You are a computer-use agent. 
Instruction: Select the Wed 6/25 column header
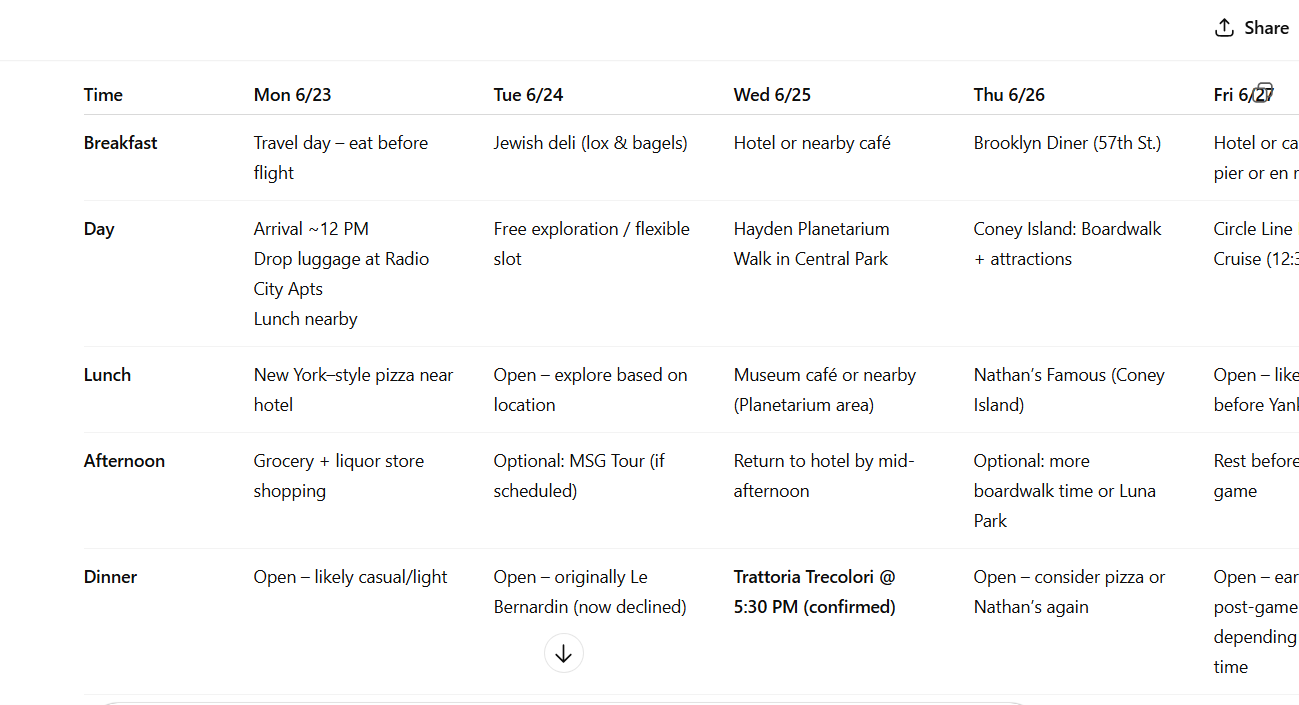[772, 95]
